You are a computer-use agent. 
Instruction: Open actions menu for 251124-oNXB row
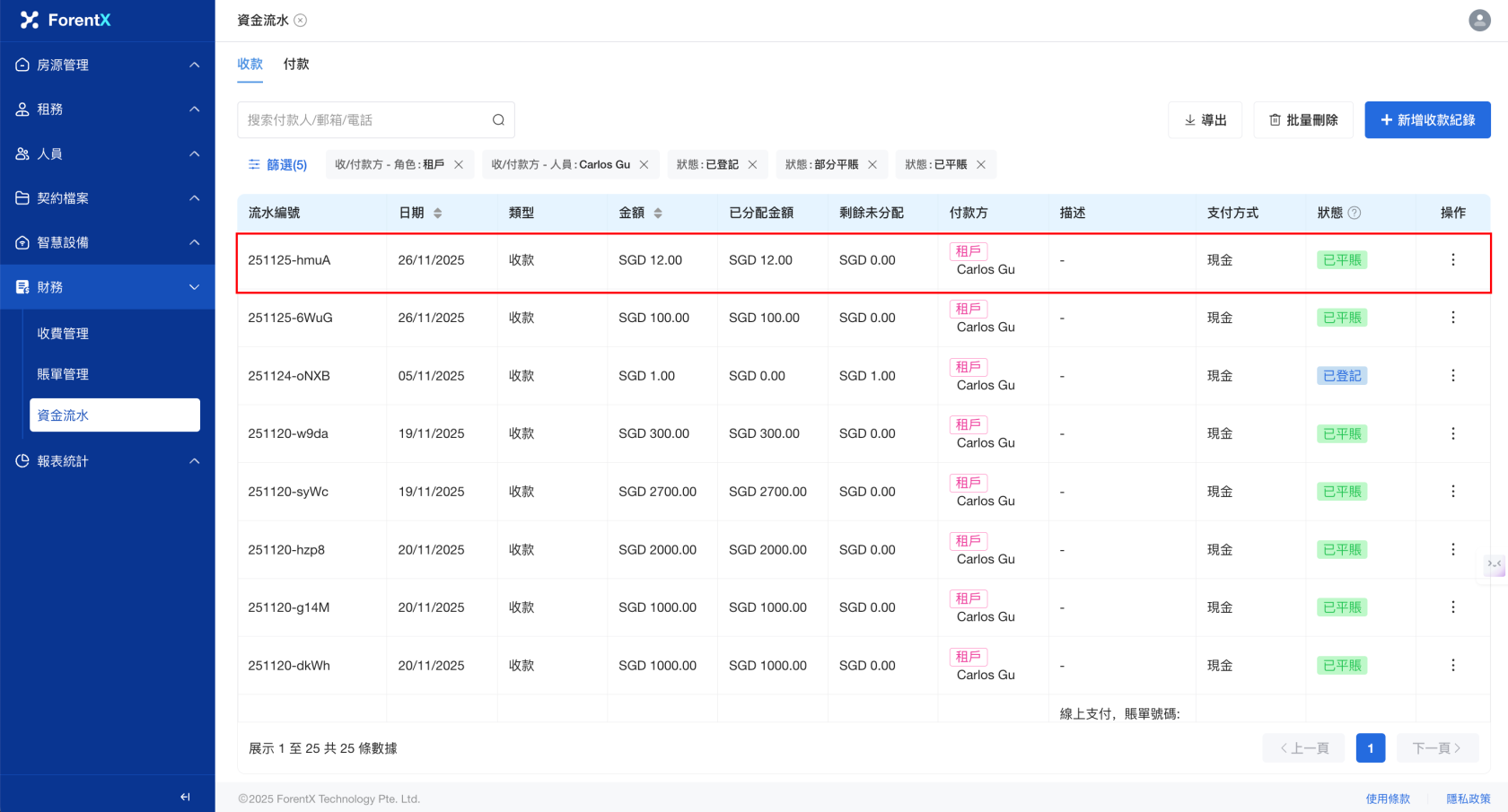click(1452, 376)
